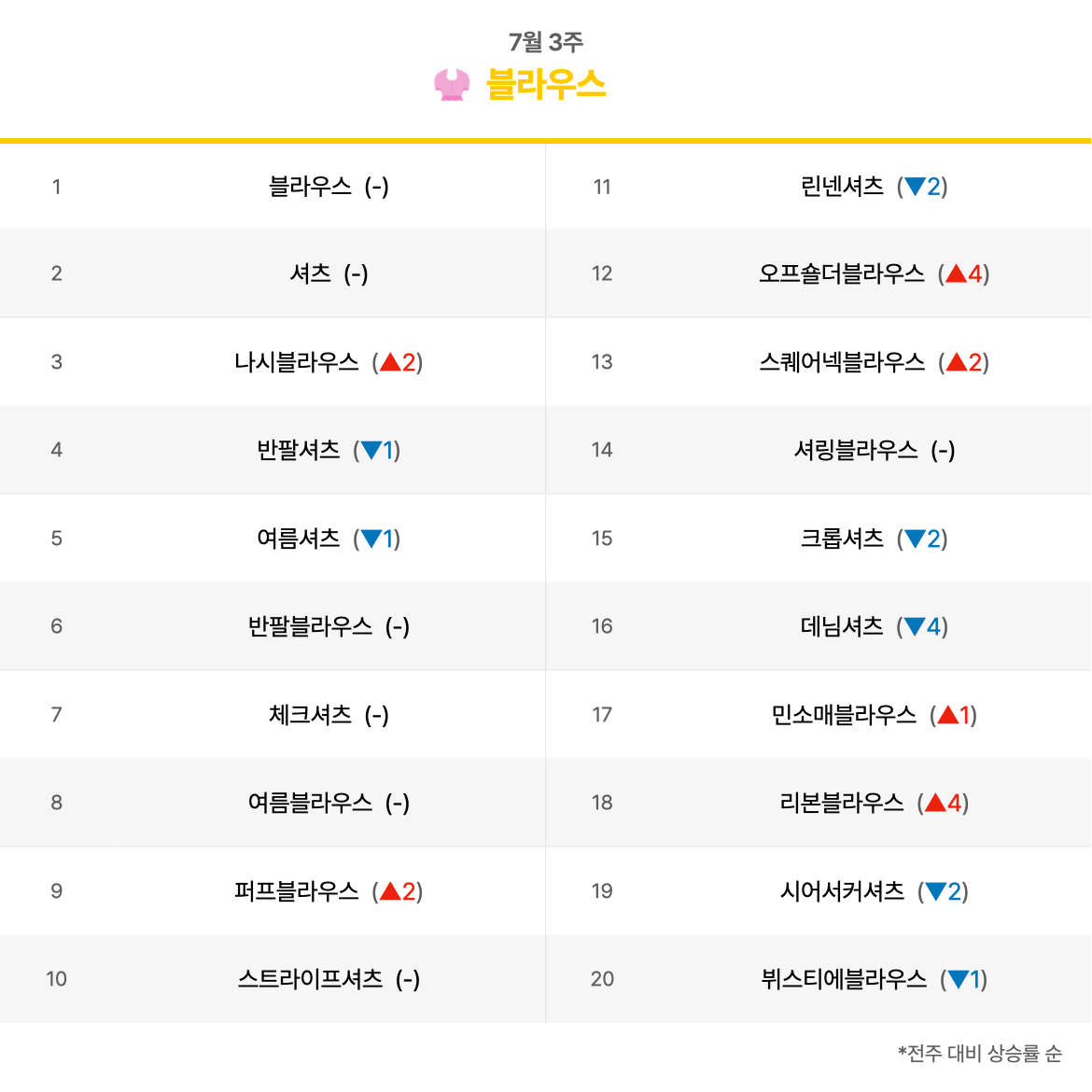Click the 7월 3주 date label
This screenshot has width=1092, height=1092.
pyautogui.click(x=545, y=42)
